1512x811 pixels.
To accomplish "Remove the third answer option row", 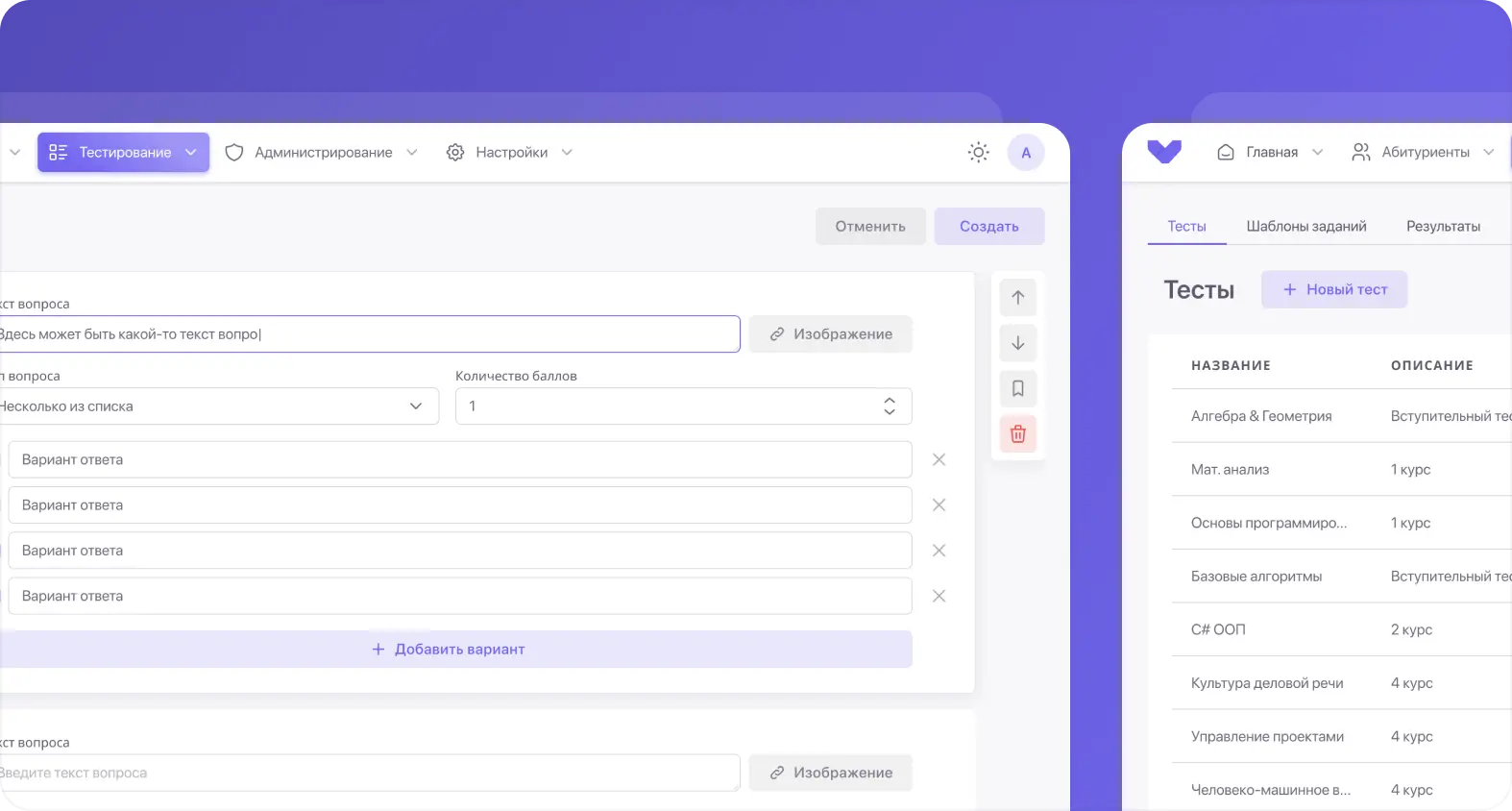I will click(939, 551).
